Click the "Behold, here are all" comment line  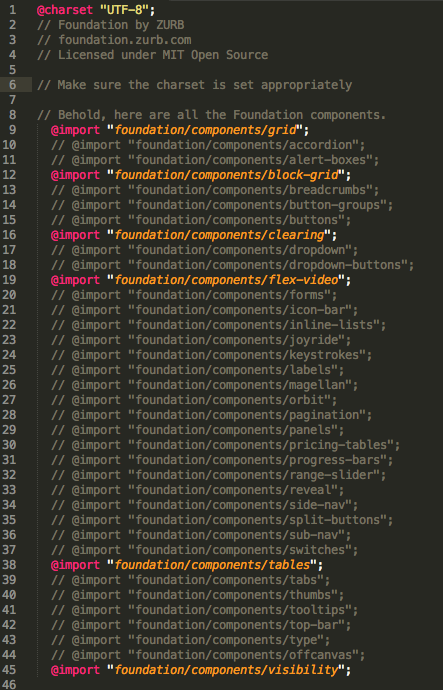(x=211, y=115)
